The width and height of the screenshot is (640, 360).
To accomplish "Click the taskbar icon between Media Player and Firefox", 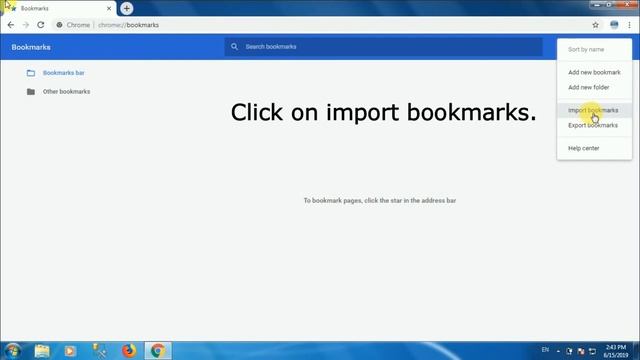I will 99,351.
